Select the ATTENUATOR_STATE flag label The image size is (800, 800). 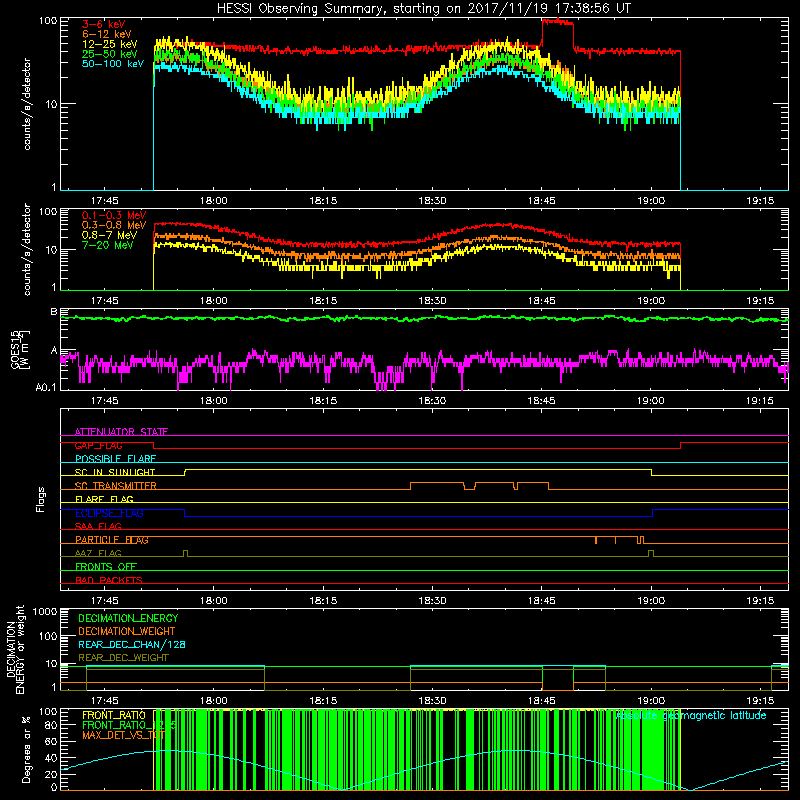(x=121, y=432)
